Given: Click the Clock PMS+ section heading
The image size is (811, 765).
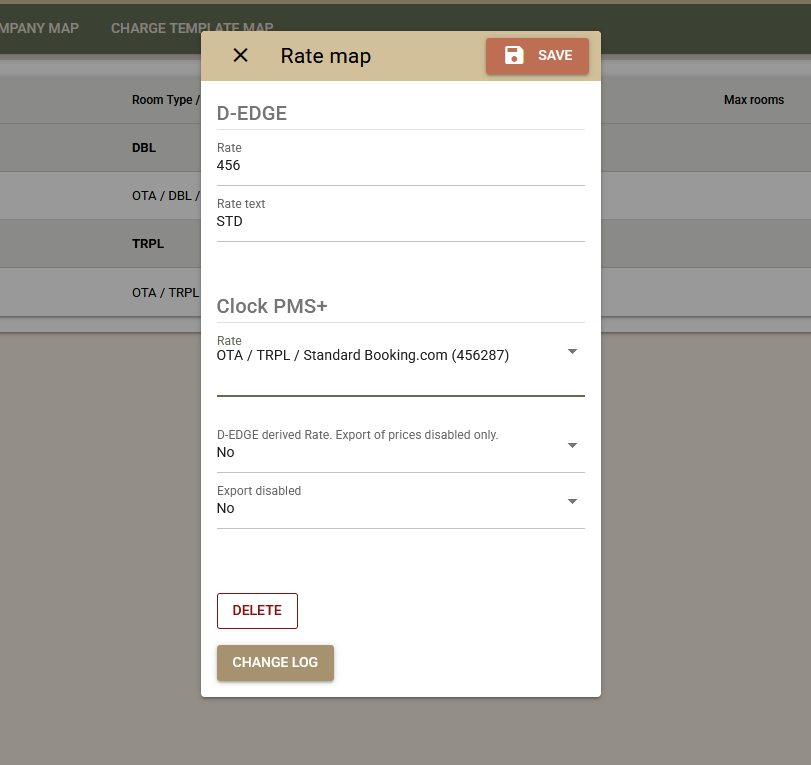Looking at the screenshot, I should [x=272, y=306].
